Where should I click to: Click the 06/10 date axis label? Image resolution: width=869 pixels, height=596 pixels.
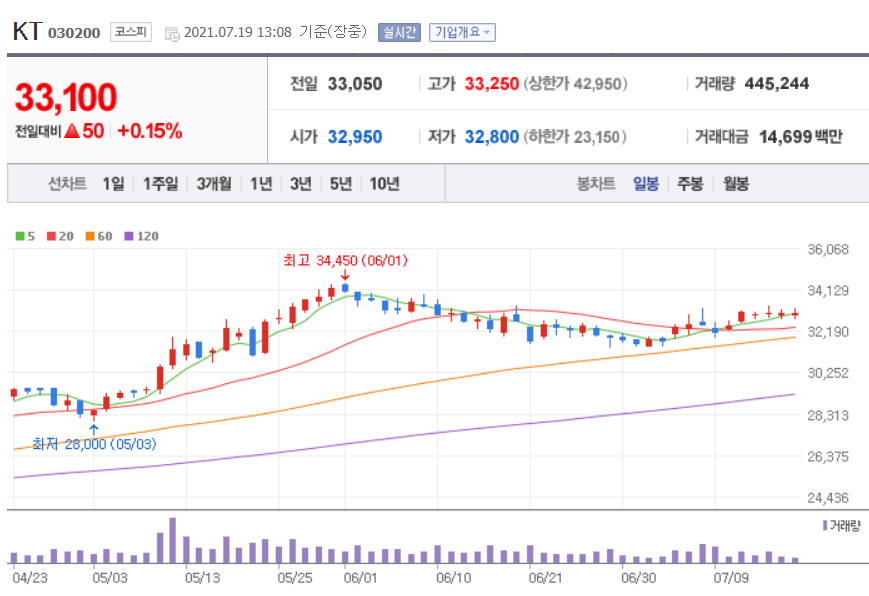[453, 578]
